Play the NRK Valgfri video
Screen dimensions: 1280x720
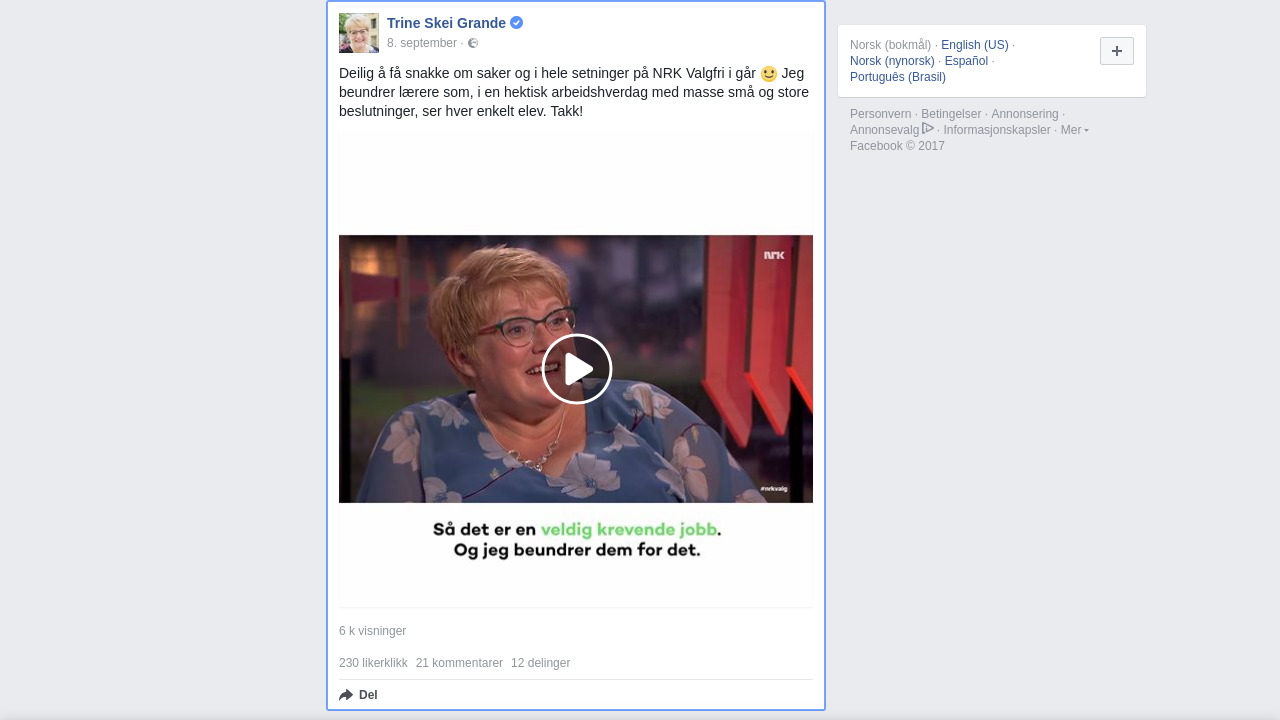pyautogui.click(x=577, y=369)
